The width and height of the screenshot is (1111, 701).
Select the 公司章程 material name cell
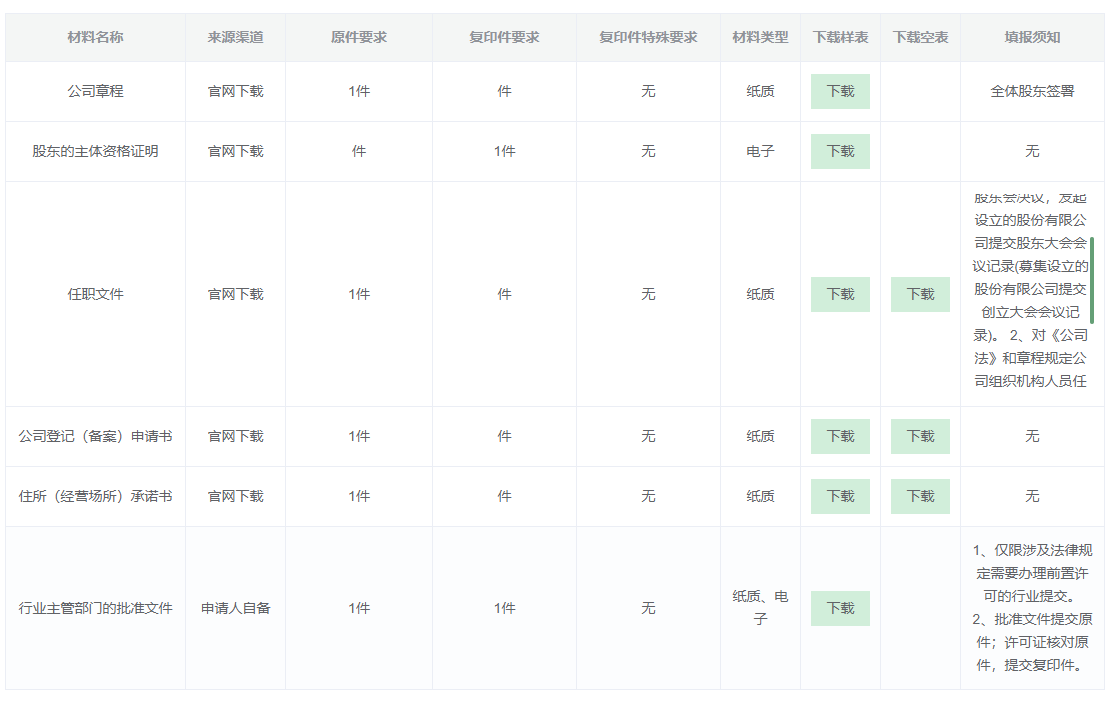tap(95, 91)
